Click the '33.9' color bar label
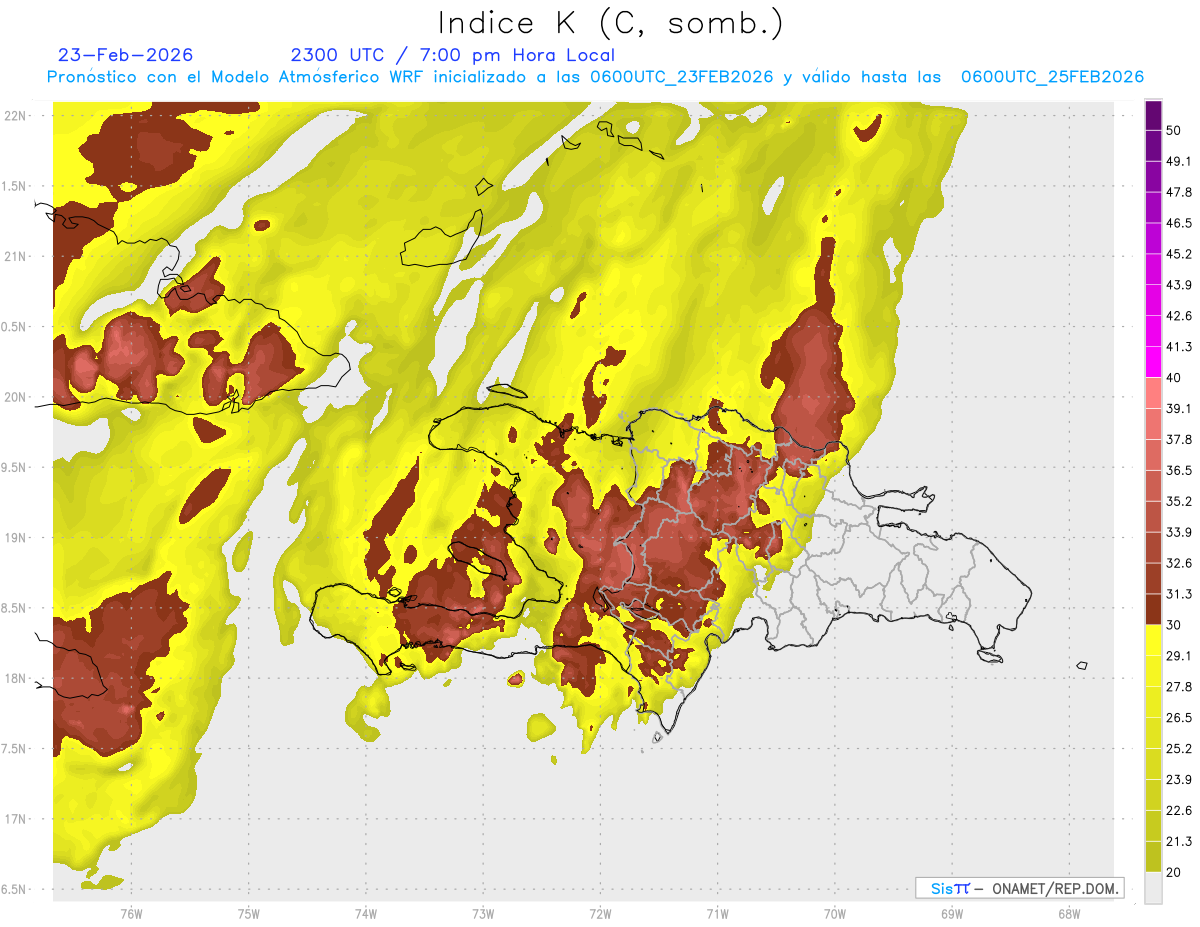 [x=1179, y=532]
